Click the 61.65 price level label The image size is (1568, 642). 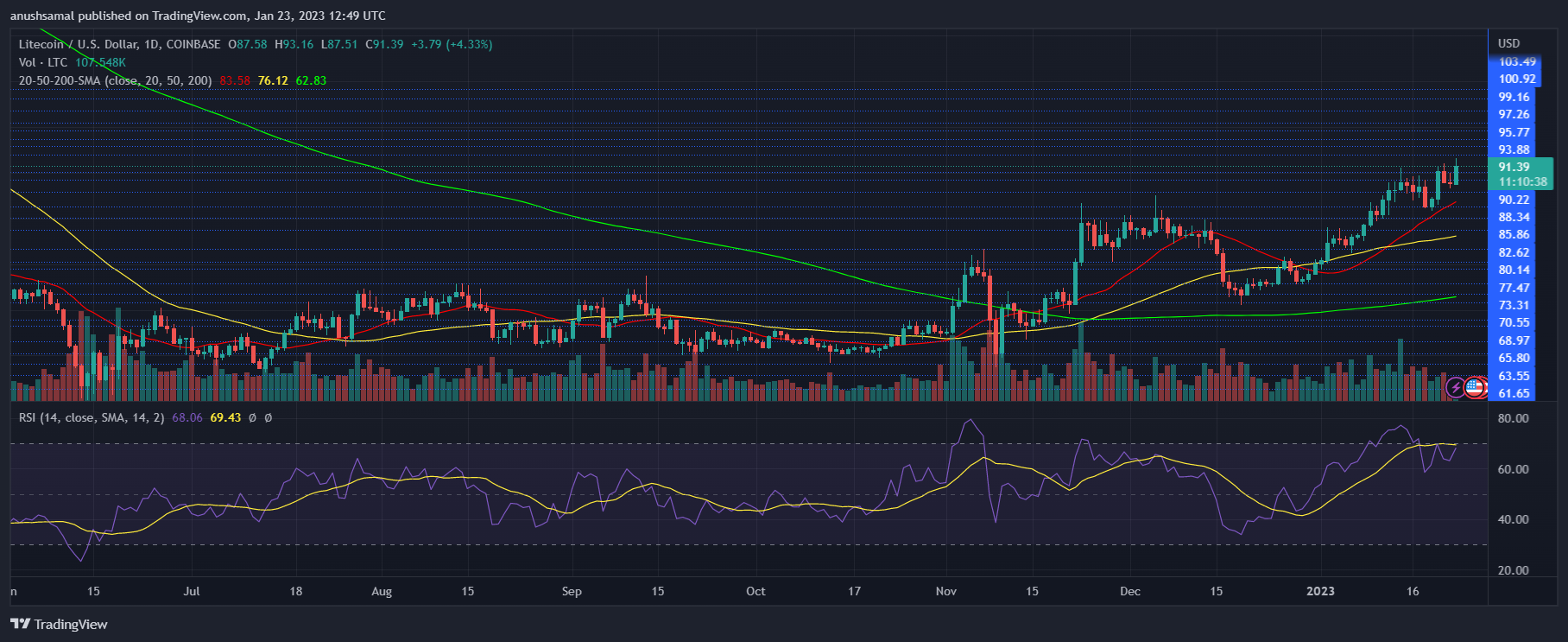(x=1514, y=393)
